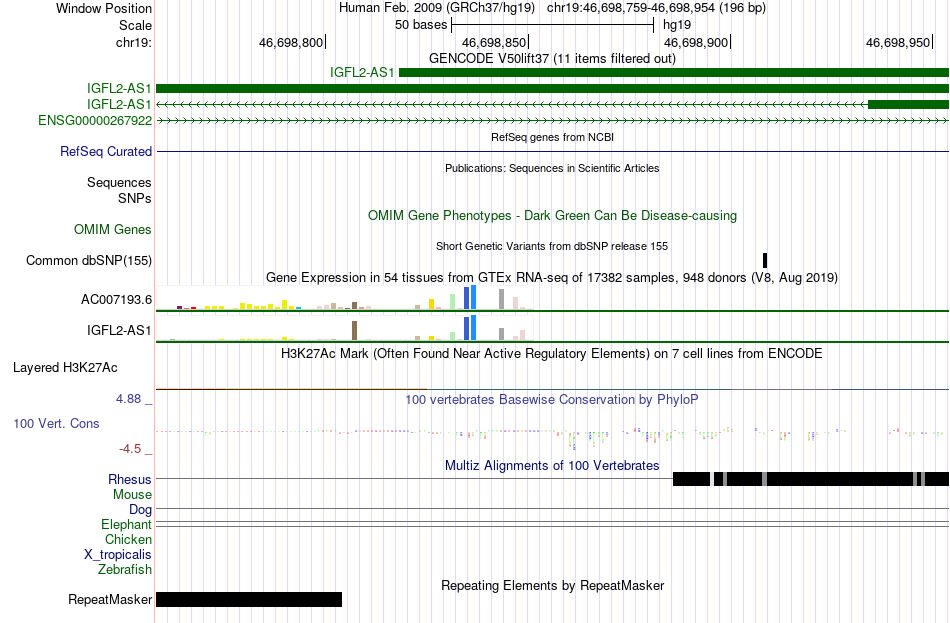Click Multiz Alignments of 100 Vertebrates title
The width and height of the screenshot is (950, 623).
[552, 465]
